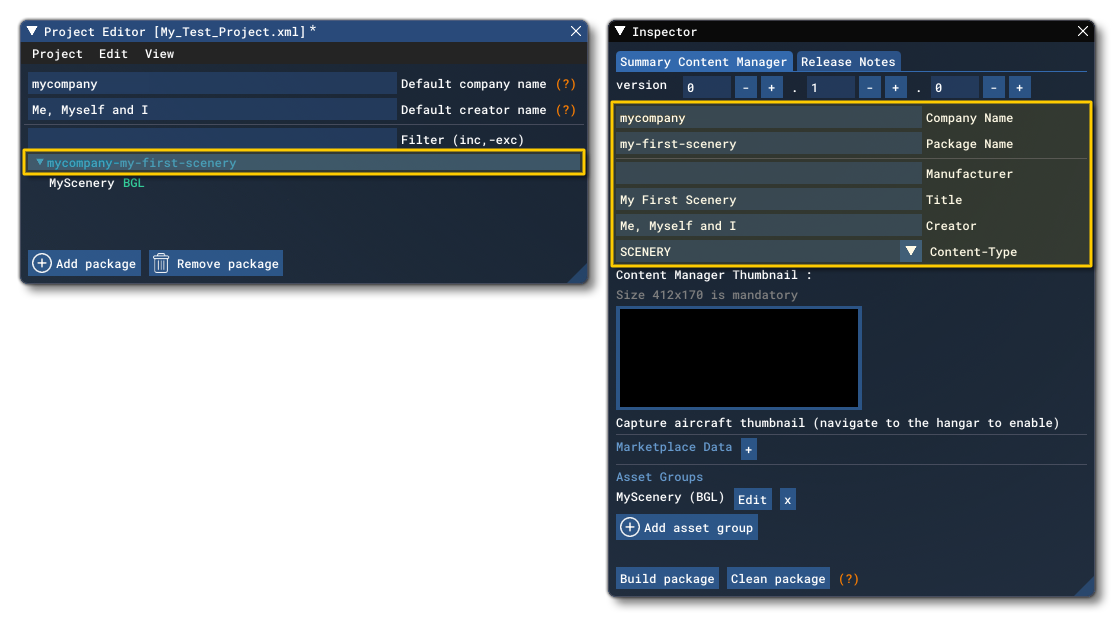Collapse the Inspector panel with its triangle
This screenshot has height=617, width=1115.
621,30
